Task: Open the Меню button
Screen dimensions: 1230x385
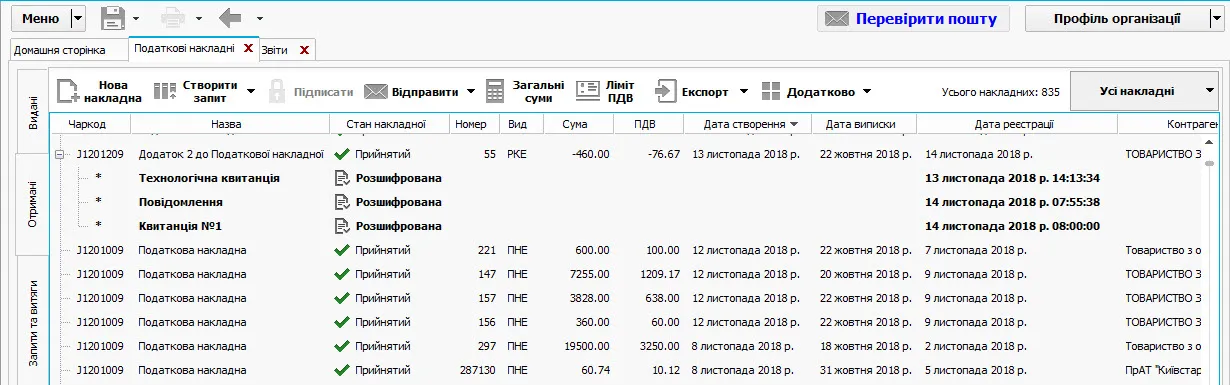Action: (x=40, y=18)
